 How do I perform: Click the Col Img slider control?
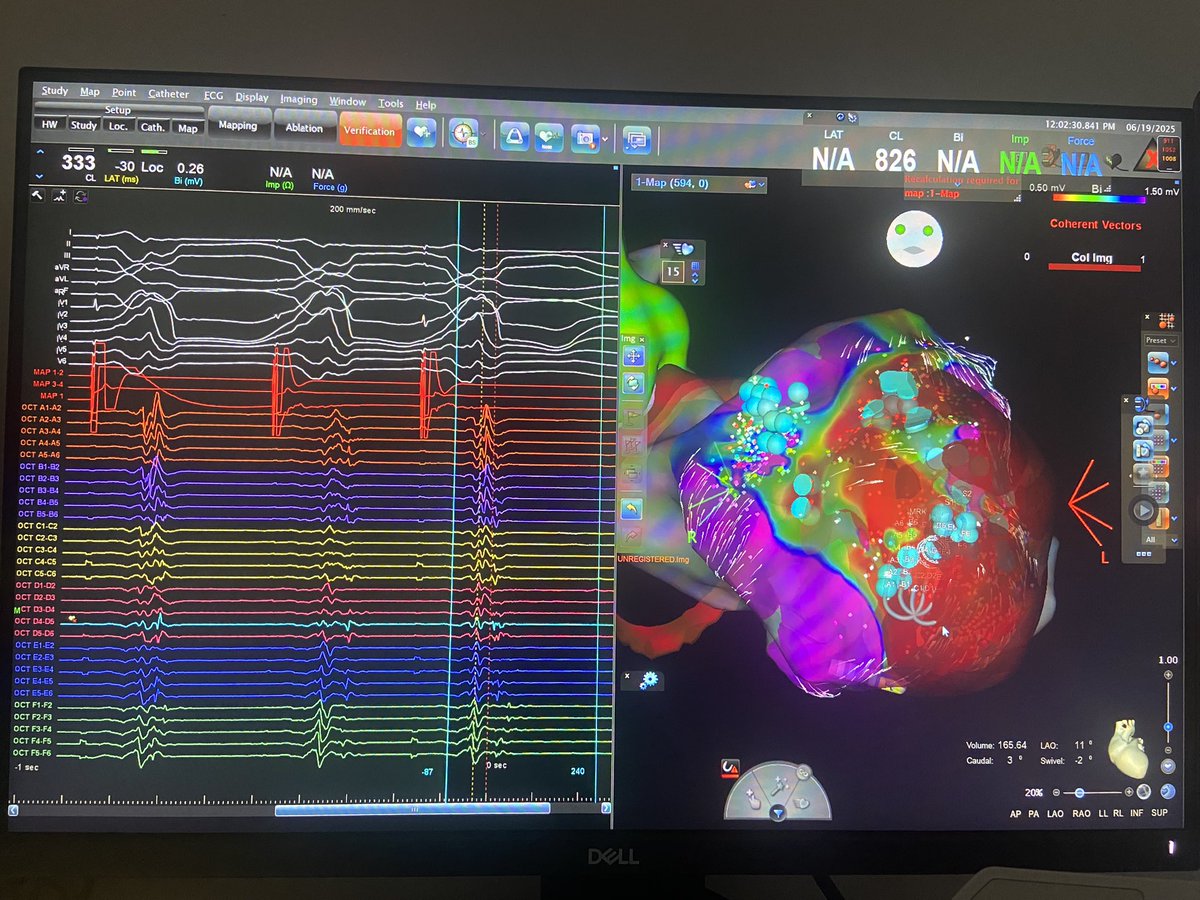pyautogui.click(x=1094, y=267)
